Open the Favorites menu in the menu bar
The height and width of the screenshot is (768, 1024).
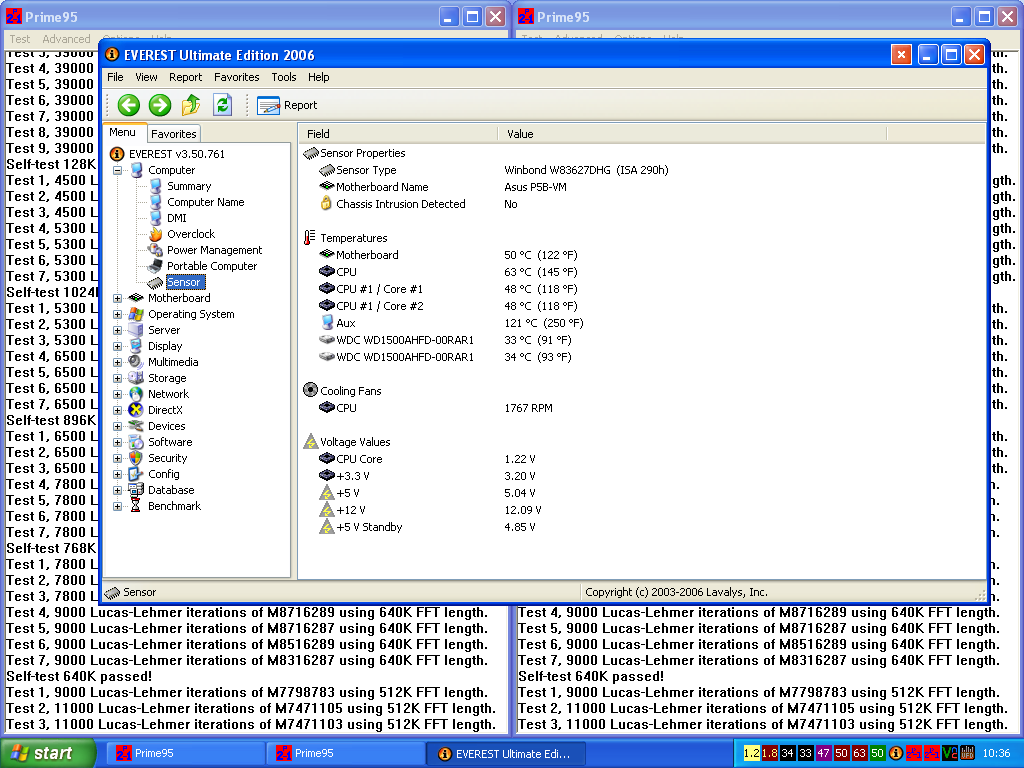(236, 77)
